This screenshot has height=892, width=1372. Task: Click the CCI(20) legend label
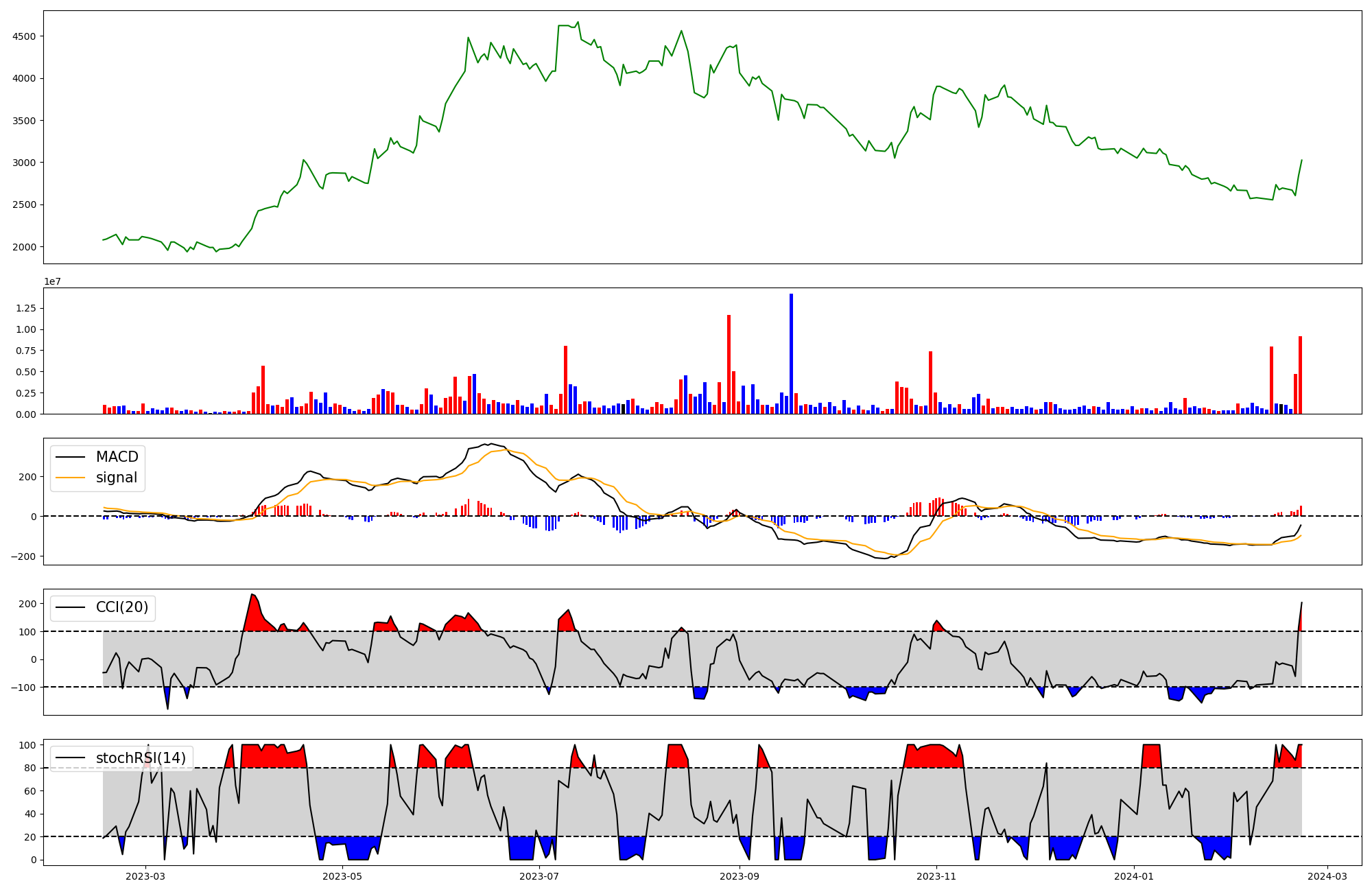(x=121, y=607)
